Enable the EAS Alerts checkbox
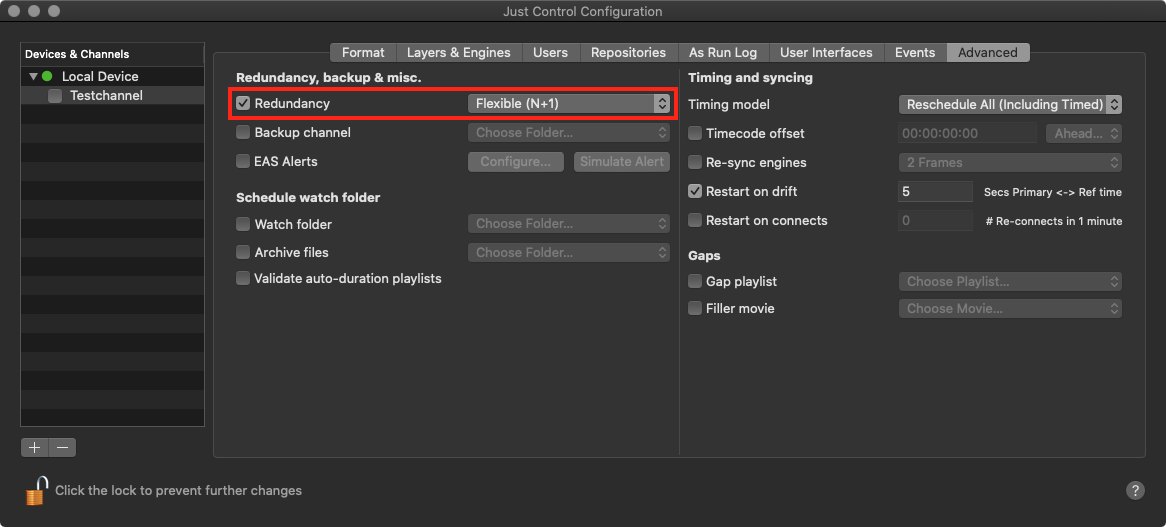Screen dimensions: 1166x527 (x=242, y=161)
